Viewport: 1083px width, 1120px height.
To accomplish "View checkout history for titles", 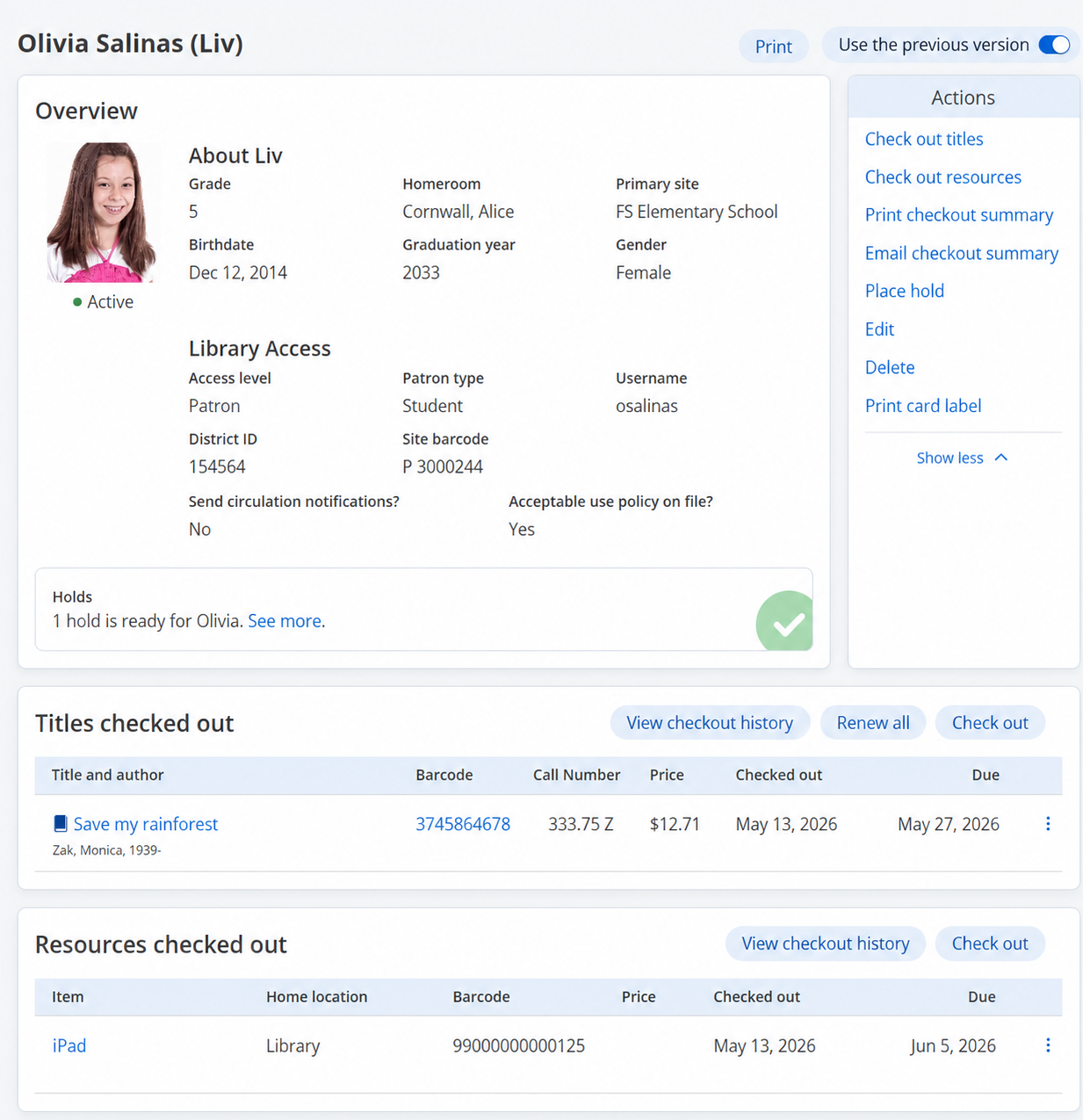I will [x=710, y=723].
